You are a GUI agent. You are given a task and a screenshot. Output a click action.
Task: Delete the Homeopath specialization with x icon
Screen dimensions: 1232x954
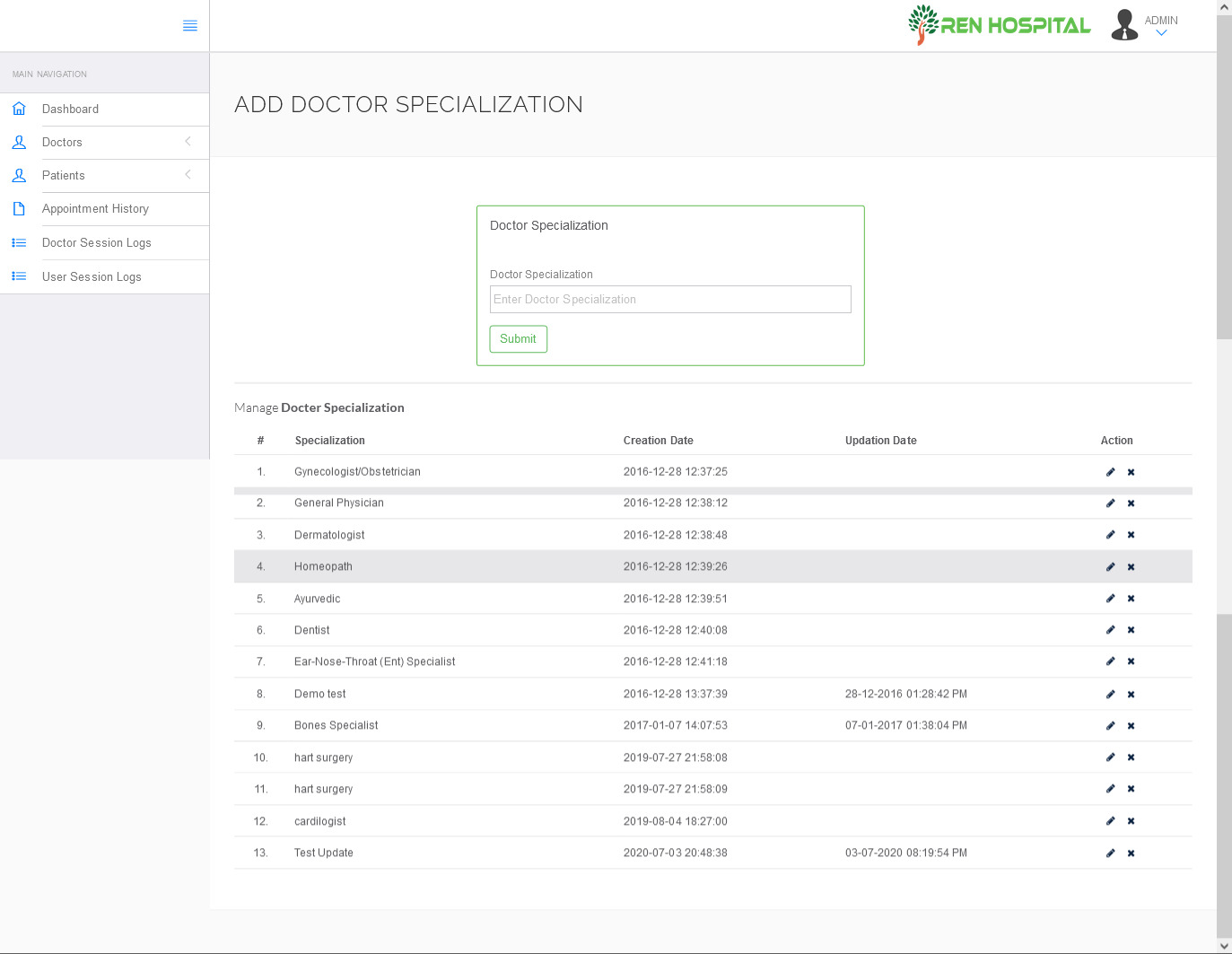[1131, 566]
